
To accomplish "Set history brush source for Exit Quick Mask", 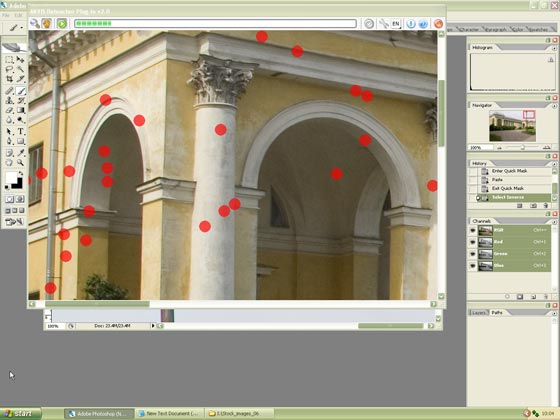I will click(474, 188).
